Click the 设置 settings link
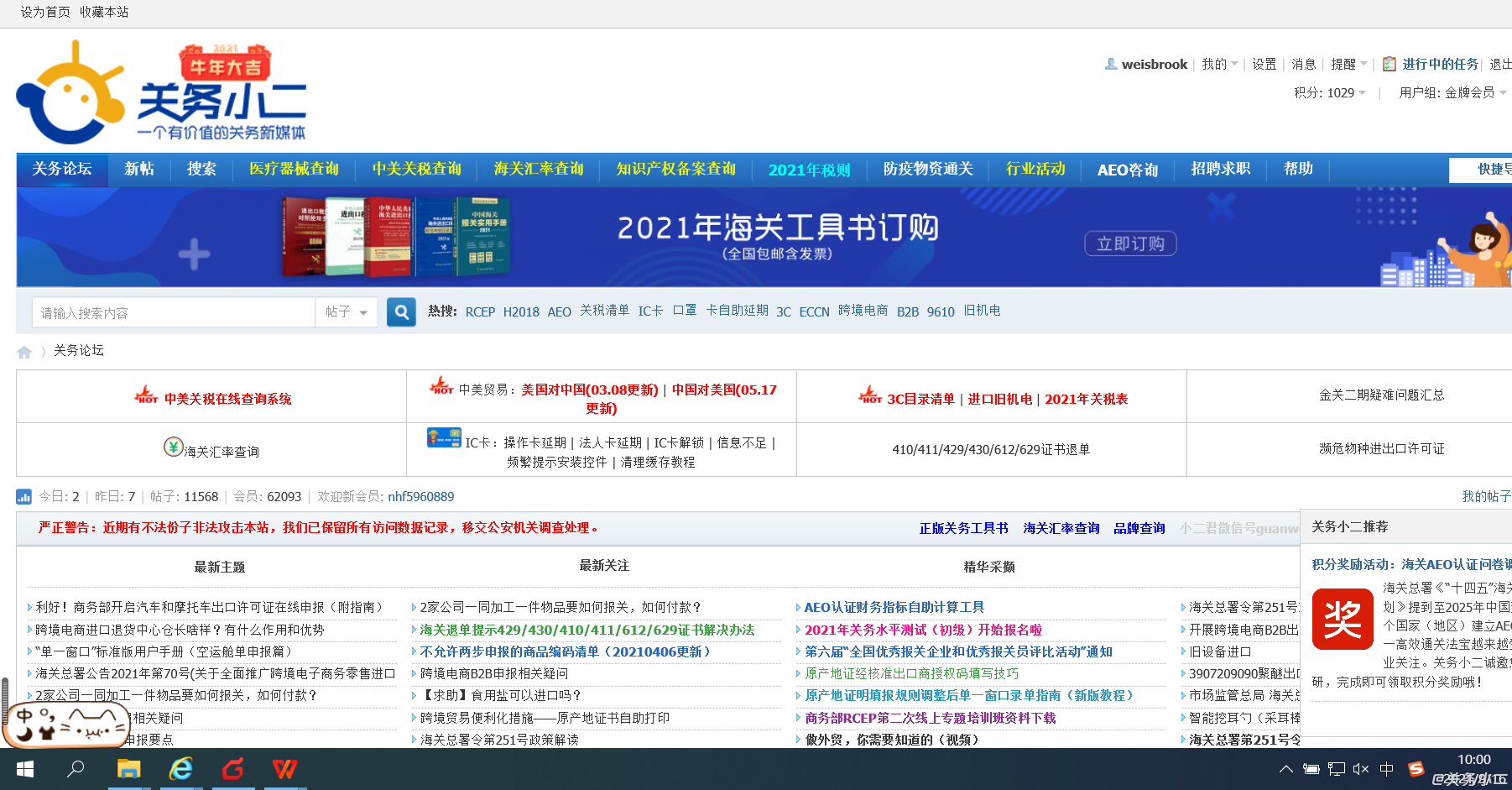Image resolution: width=1512 pixels, height=790 pixels. tap(1264, 64)
